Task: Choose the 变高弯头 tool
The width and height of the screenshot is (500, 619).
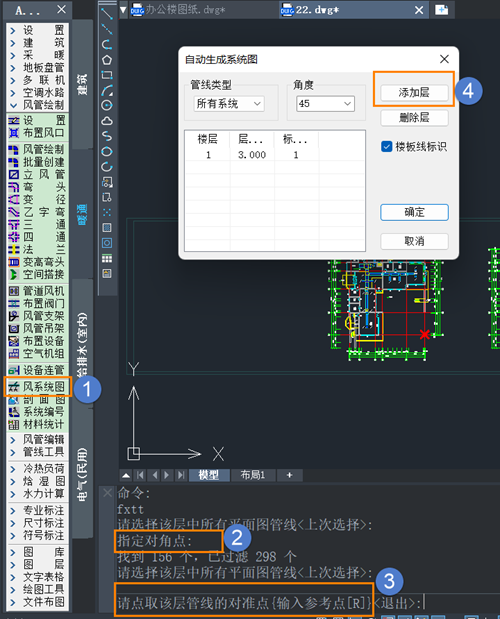Action: click(x=37, y=262)
